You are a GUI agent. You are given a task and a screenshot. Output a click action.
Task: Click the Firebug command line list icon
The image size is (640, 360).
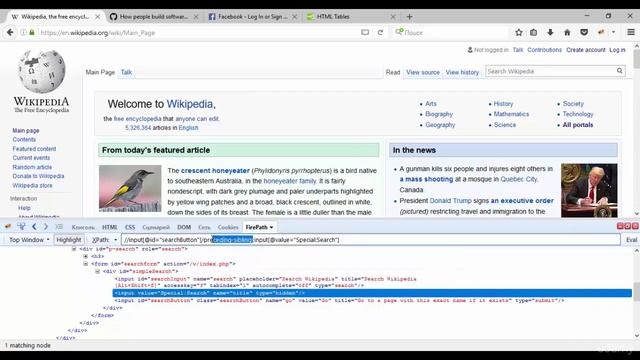pos(59,227)
